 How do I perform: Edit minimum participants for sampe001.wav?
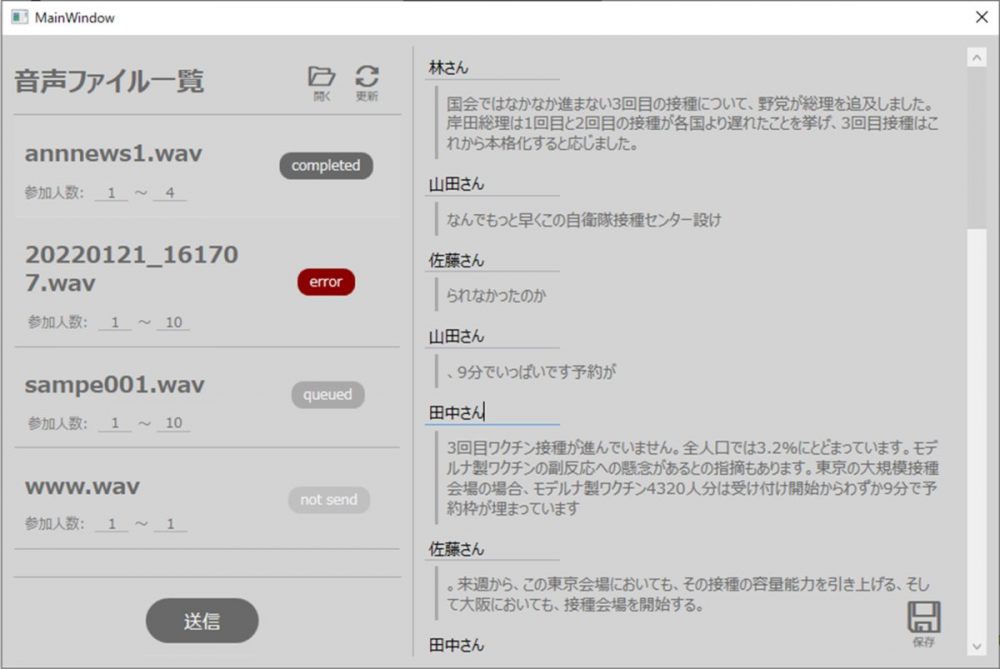coord(115,423)
